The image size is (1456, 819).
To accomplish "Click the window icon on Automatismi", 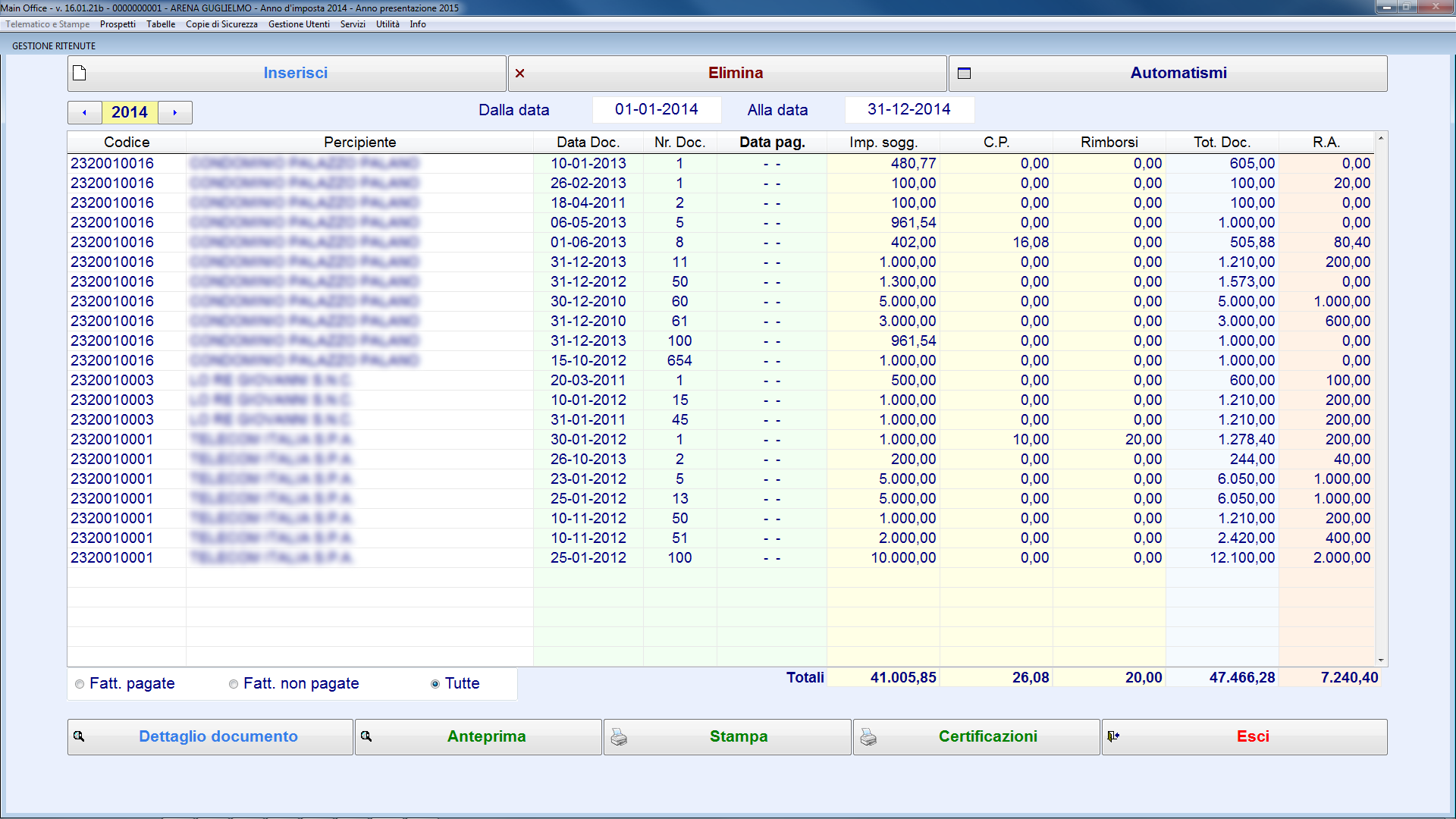I will (964, 74).
